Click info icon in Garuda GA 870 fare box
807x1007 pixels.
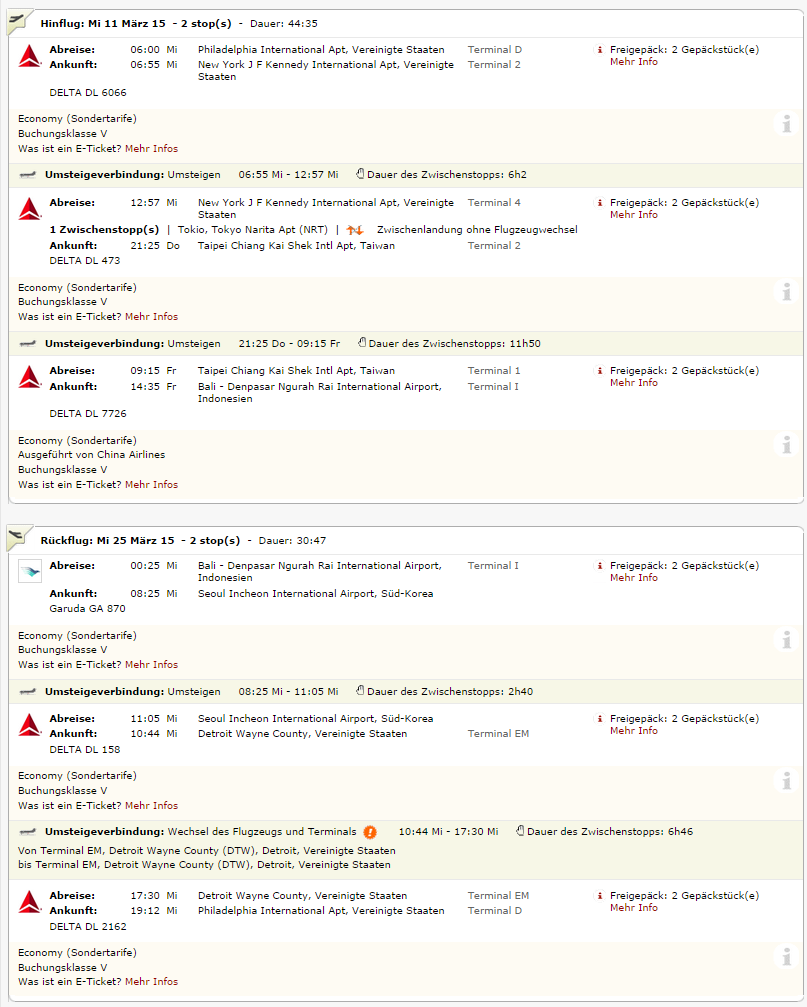[787, 639]
